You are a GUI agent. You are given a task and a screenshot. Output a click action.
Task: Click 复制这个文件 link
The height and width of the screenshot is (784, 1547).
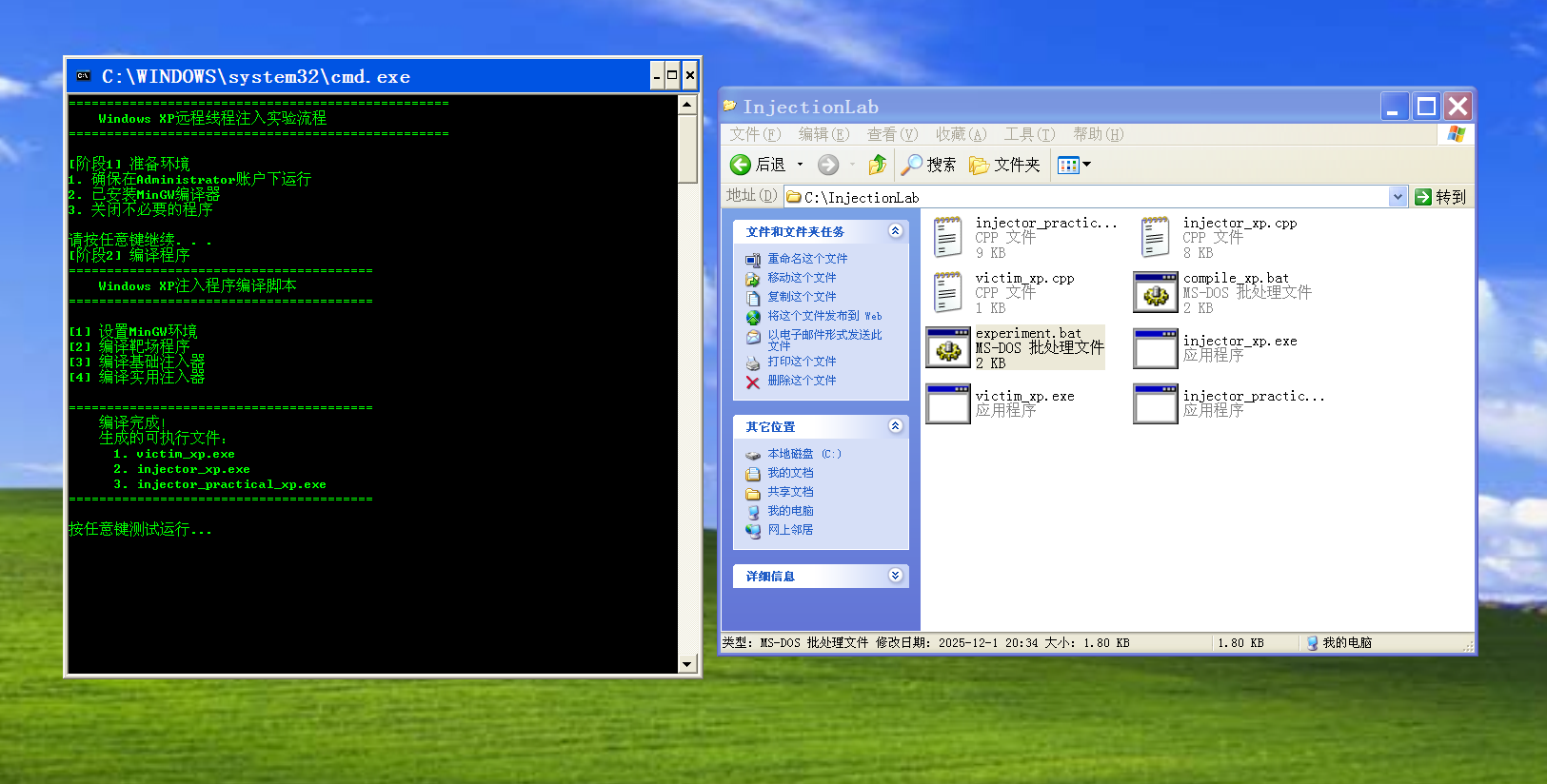click(802, 297)
